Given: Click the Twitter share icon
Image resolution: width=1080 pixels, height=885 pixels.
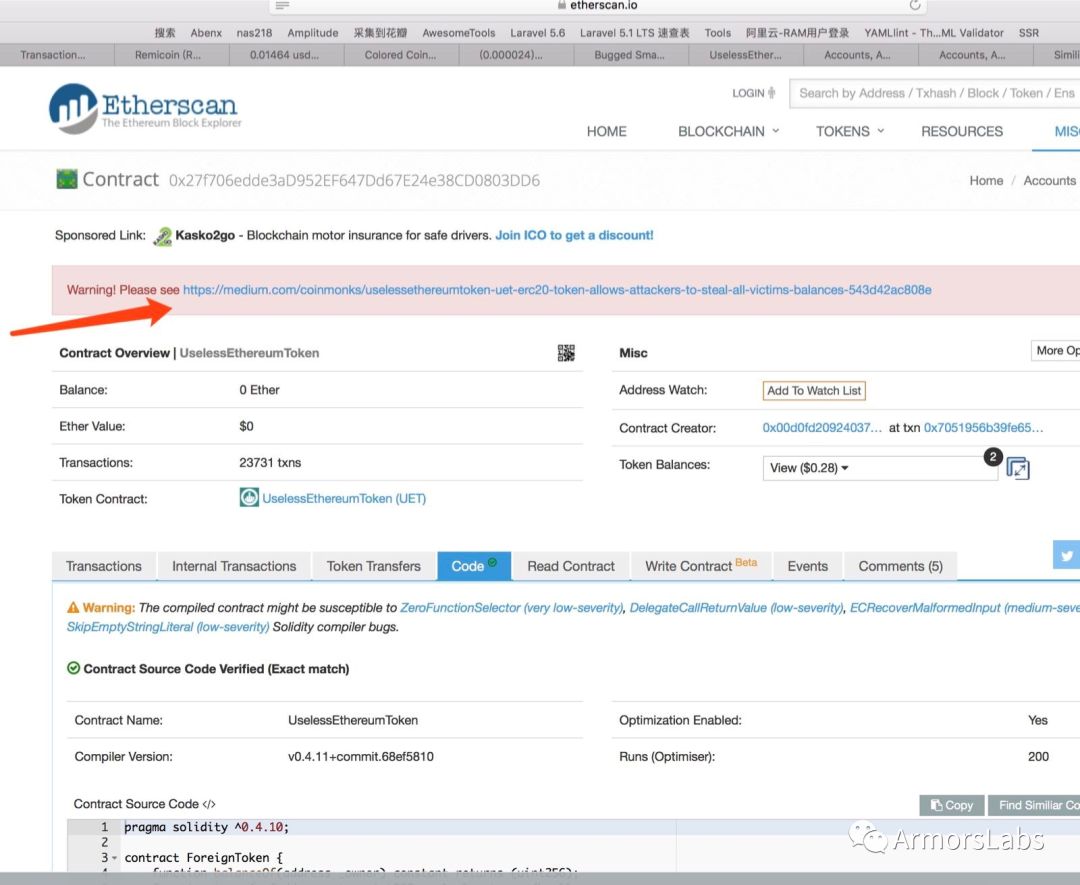Looking at the screenshot, I should tap(1067, 555).
